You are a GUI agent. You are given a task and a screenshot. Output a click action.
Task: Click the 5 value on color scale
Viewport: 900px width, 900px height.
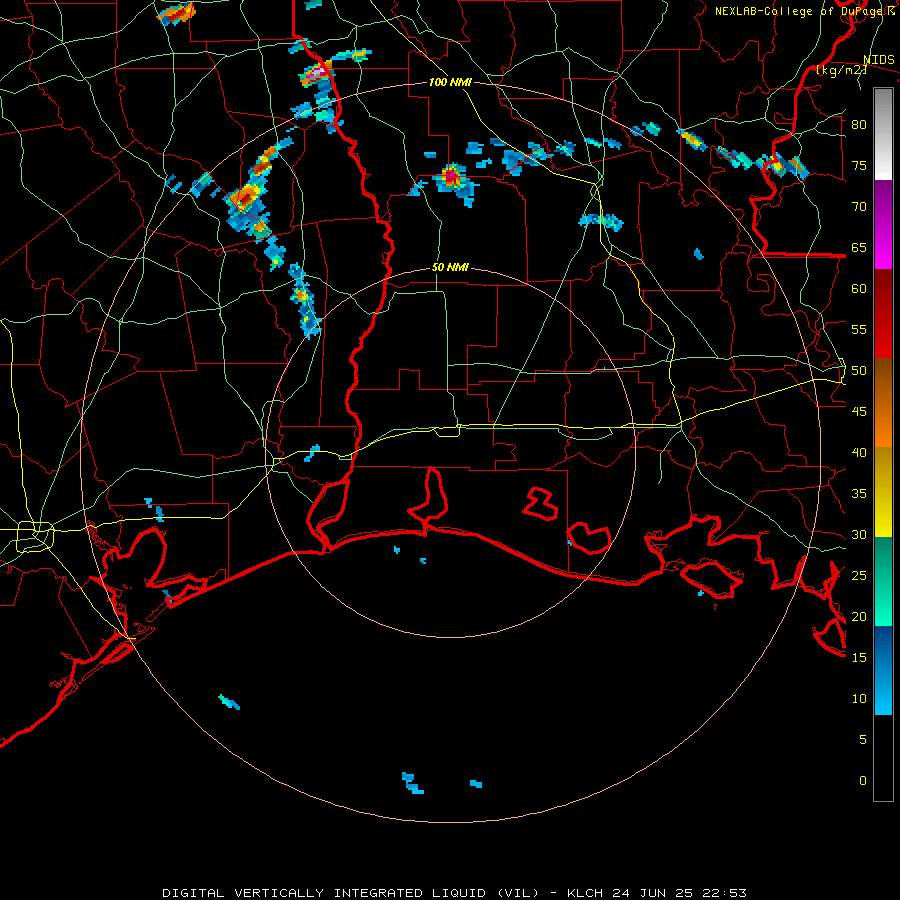pyautogui.click(x=862, y=740)
